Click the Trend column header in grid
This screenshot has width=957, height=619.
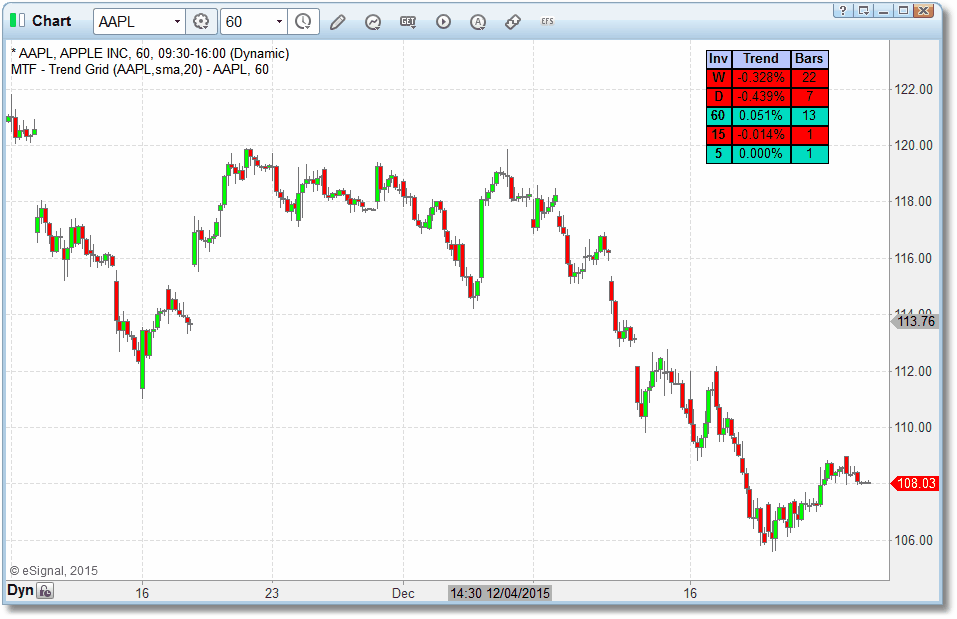point(760,59)
